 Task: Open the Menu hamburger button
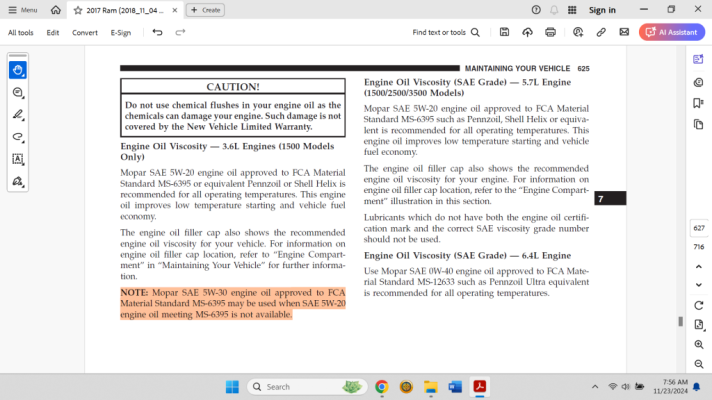click(22, 10)
